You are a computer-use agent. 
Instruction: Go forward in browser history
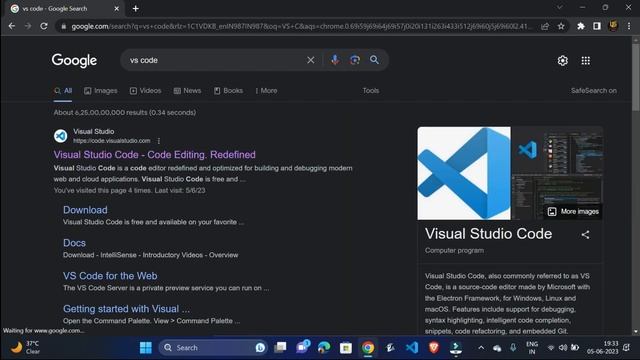(x=28, y=26)
